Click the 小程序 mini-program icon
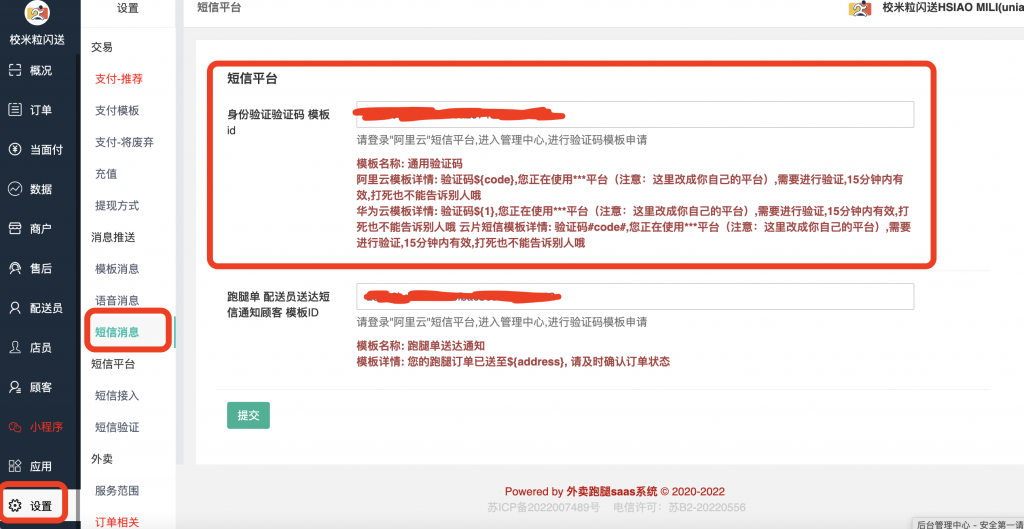This screenshot has height=529, width=1024. click(x=15, y=427)
